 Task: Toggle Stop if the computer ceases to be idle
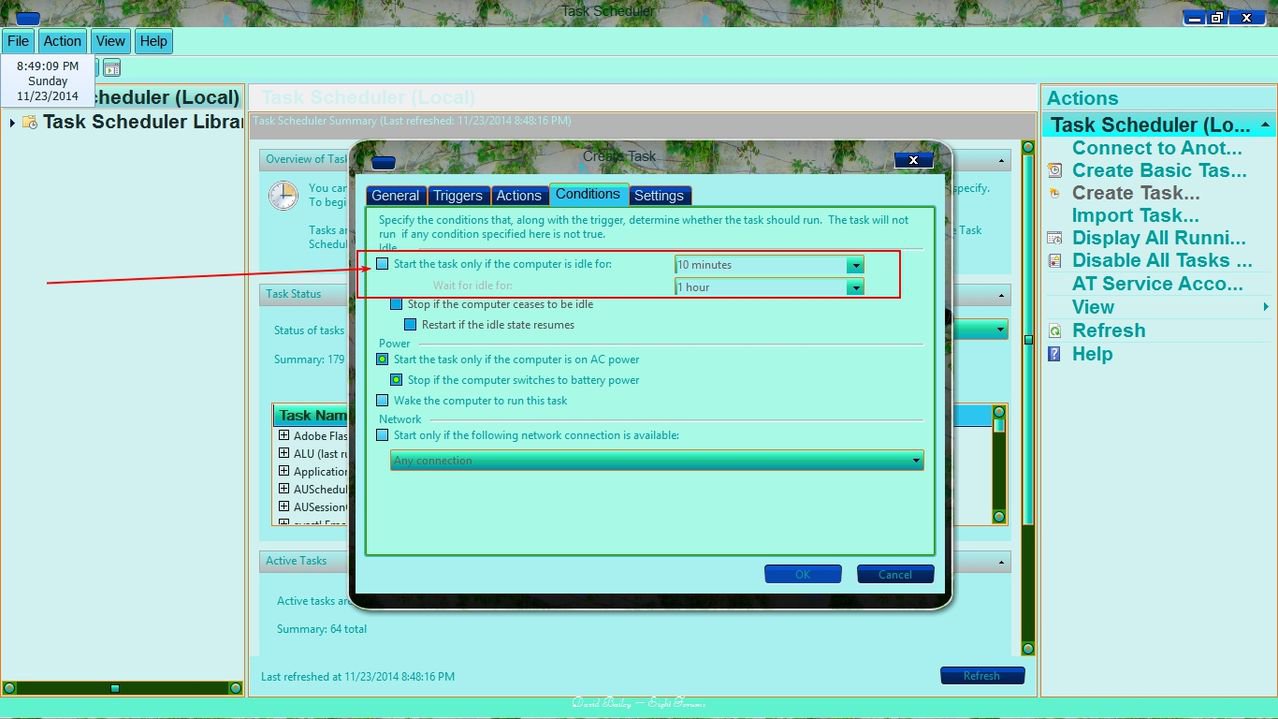(396, 304)
